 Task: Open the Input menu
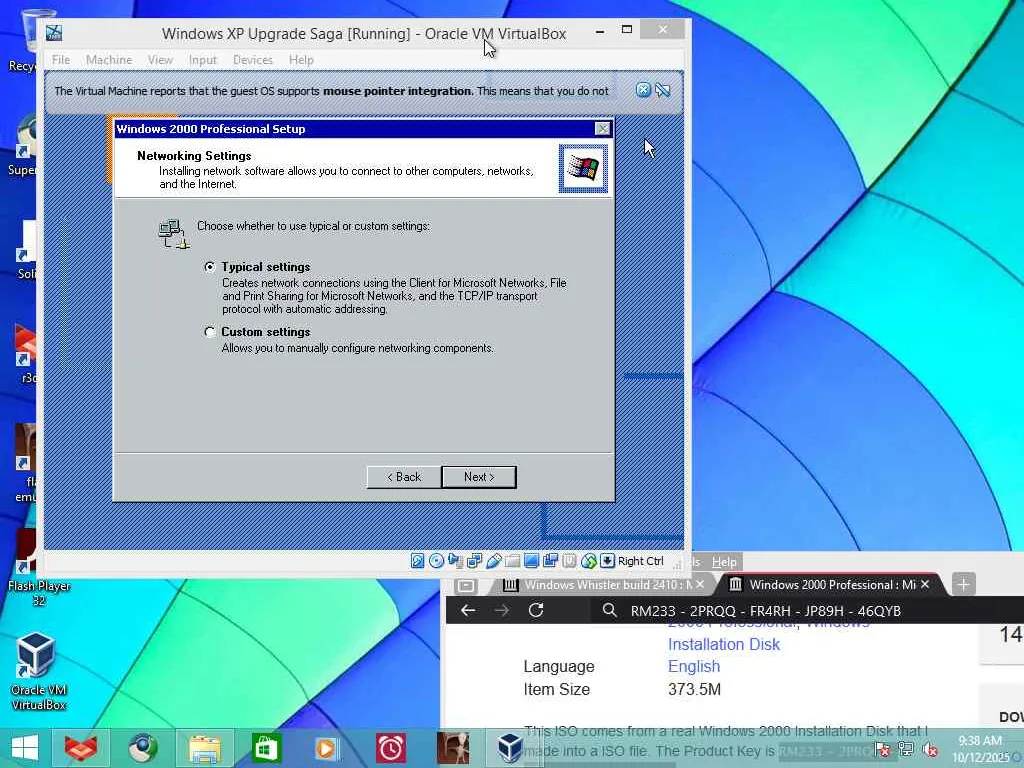click(202, 59)
